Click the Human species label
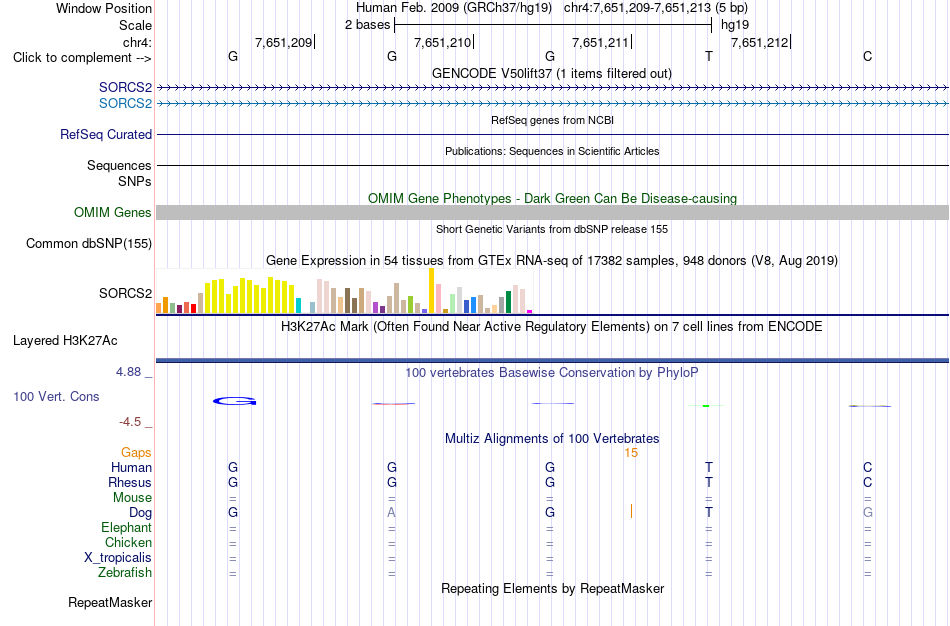The image size is (950, 626). 131,468
